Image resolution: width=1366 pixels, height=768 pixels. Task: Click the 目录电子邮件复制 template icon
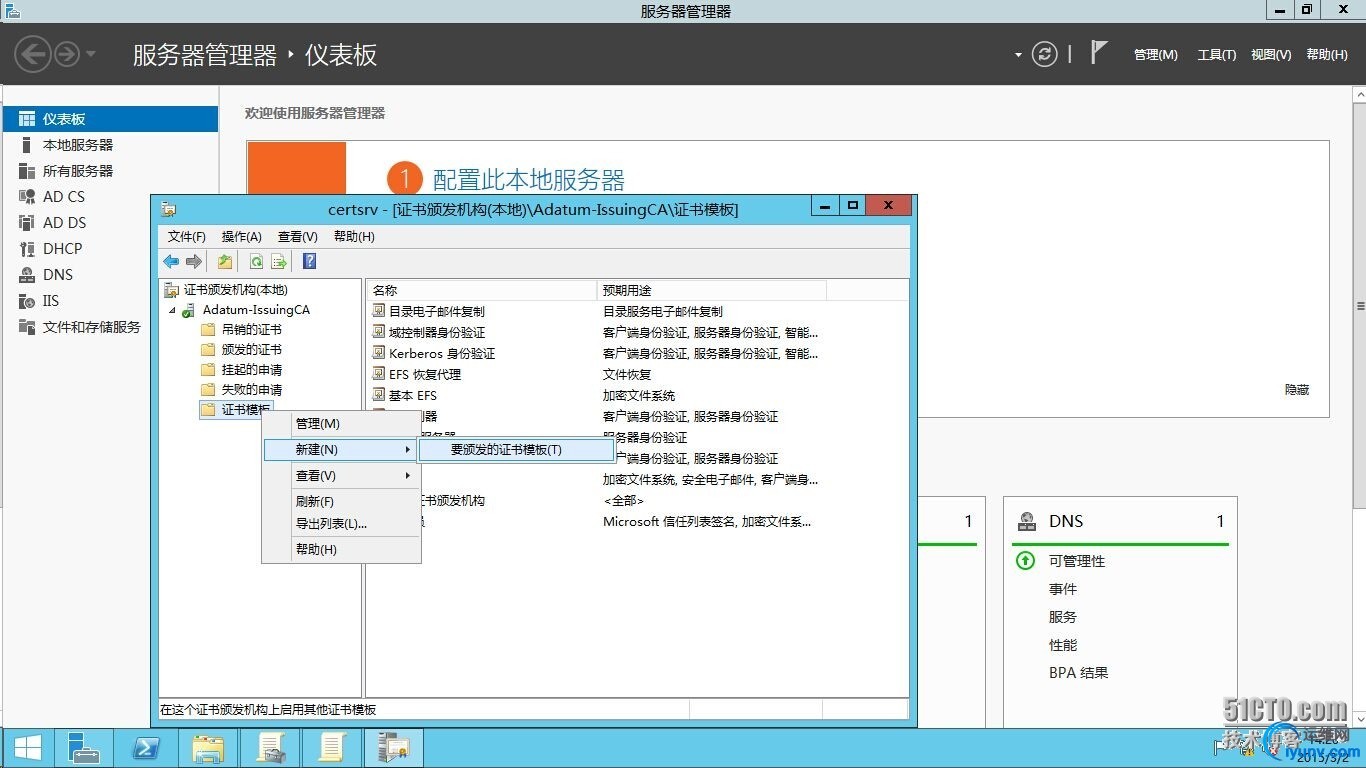coord(379,311)
